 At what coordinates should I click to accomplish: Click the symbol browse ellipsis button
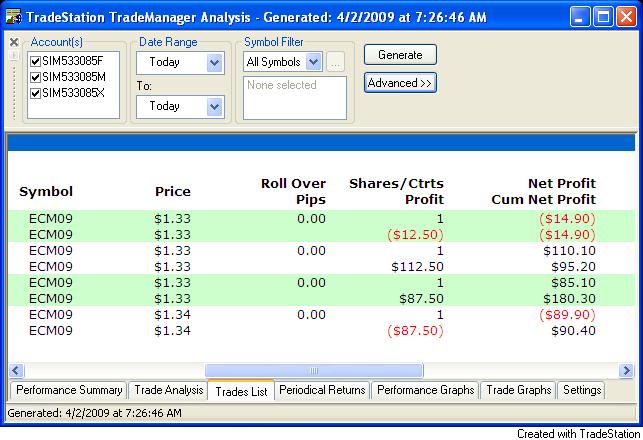(x=335, y=62)
